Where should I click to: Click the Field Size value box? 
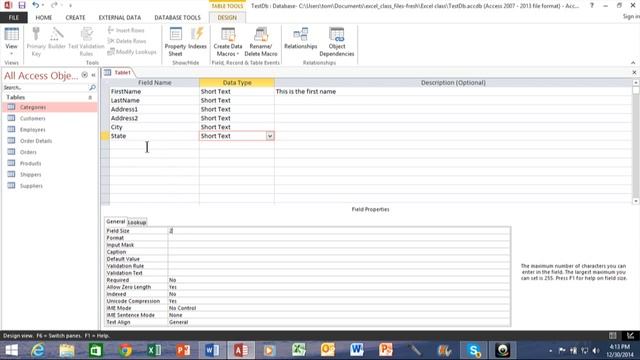tap(339, 231)
